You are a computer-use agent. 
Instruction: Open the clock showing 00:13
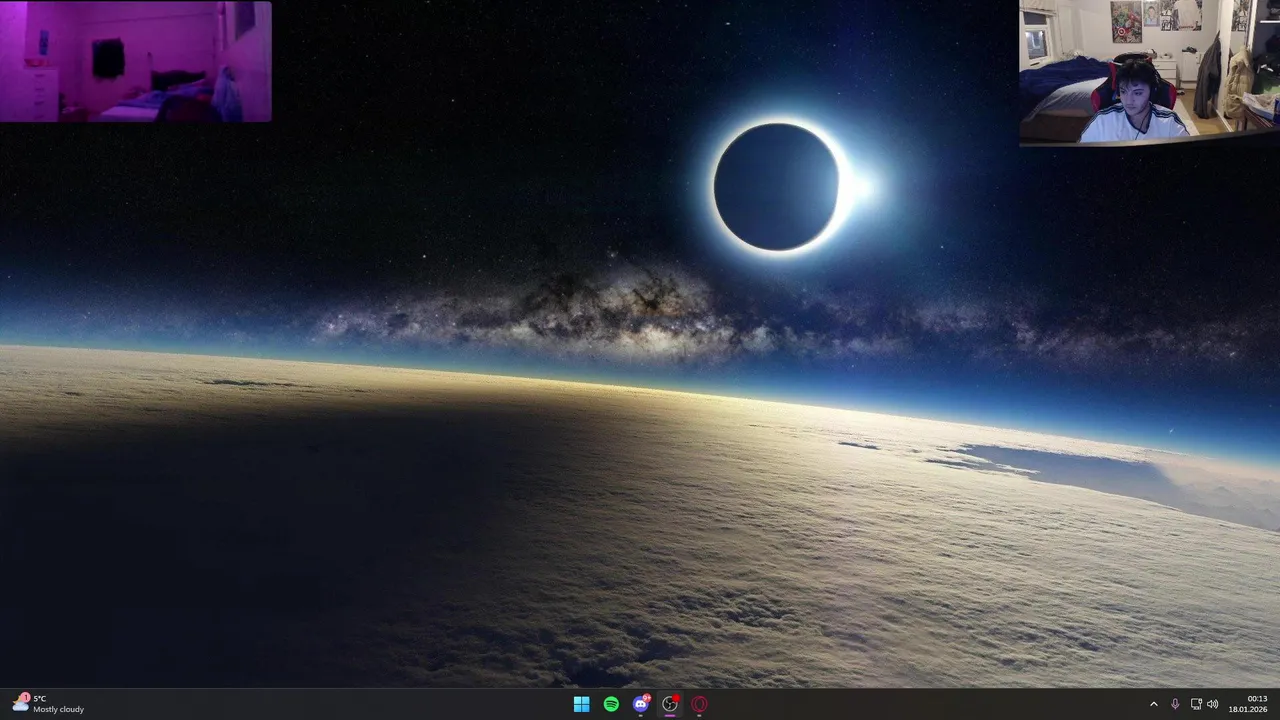click(1248, 704)
